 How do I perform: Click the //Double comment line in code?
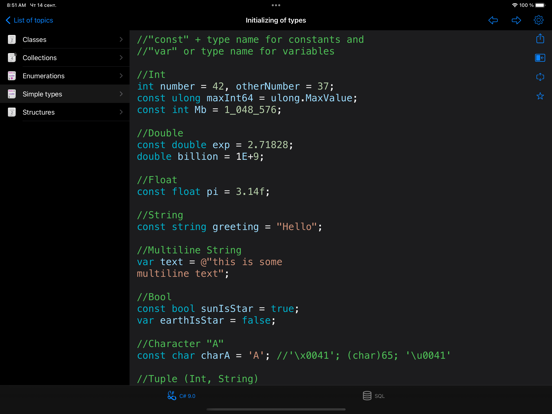[x=160, y=133]
